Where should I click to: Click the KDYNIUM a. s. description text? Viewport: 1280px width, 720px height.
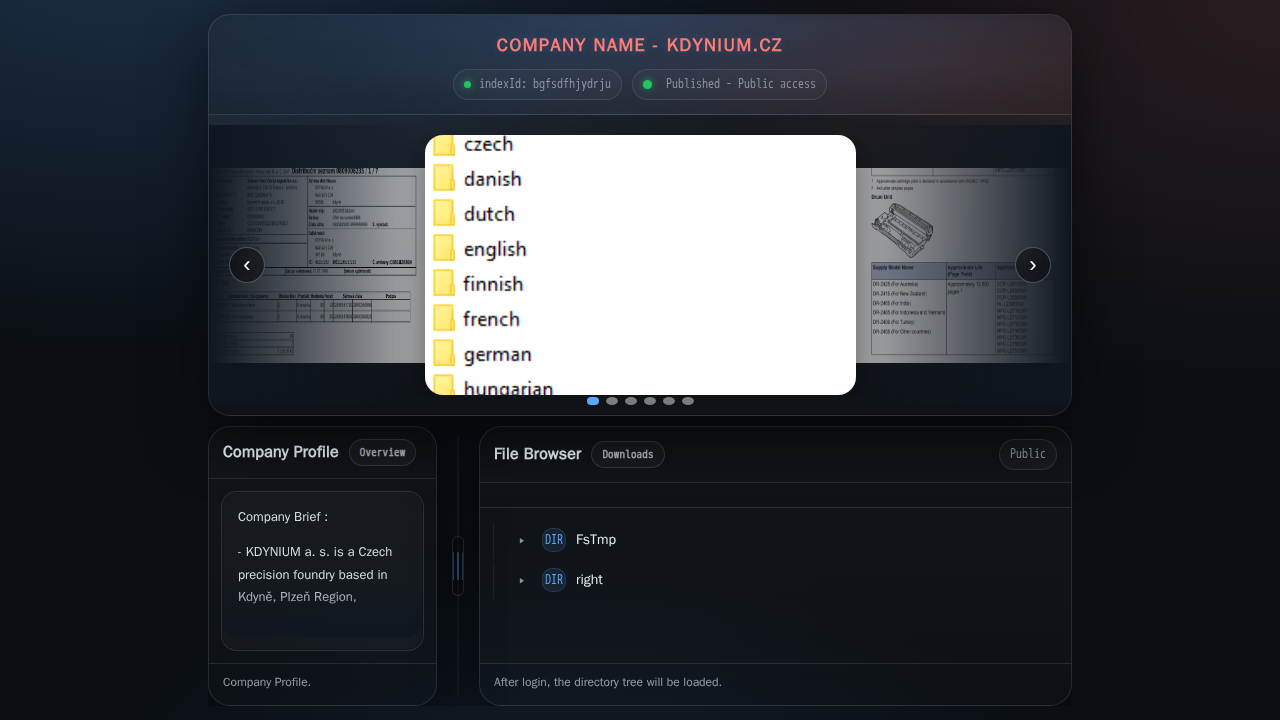click(316, 574)
